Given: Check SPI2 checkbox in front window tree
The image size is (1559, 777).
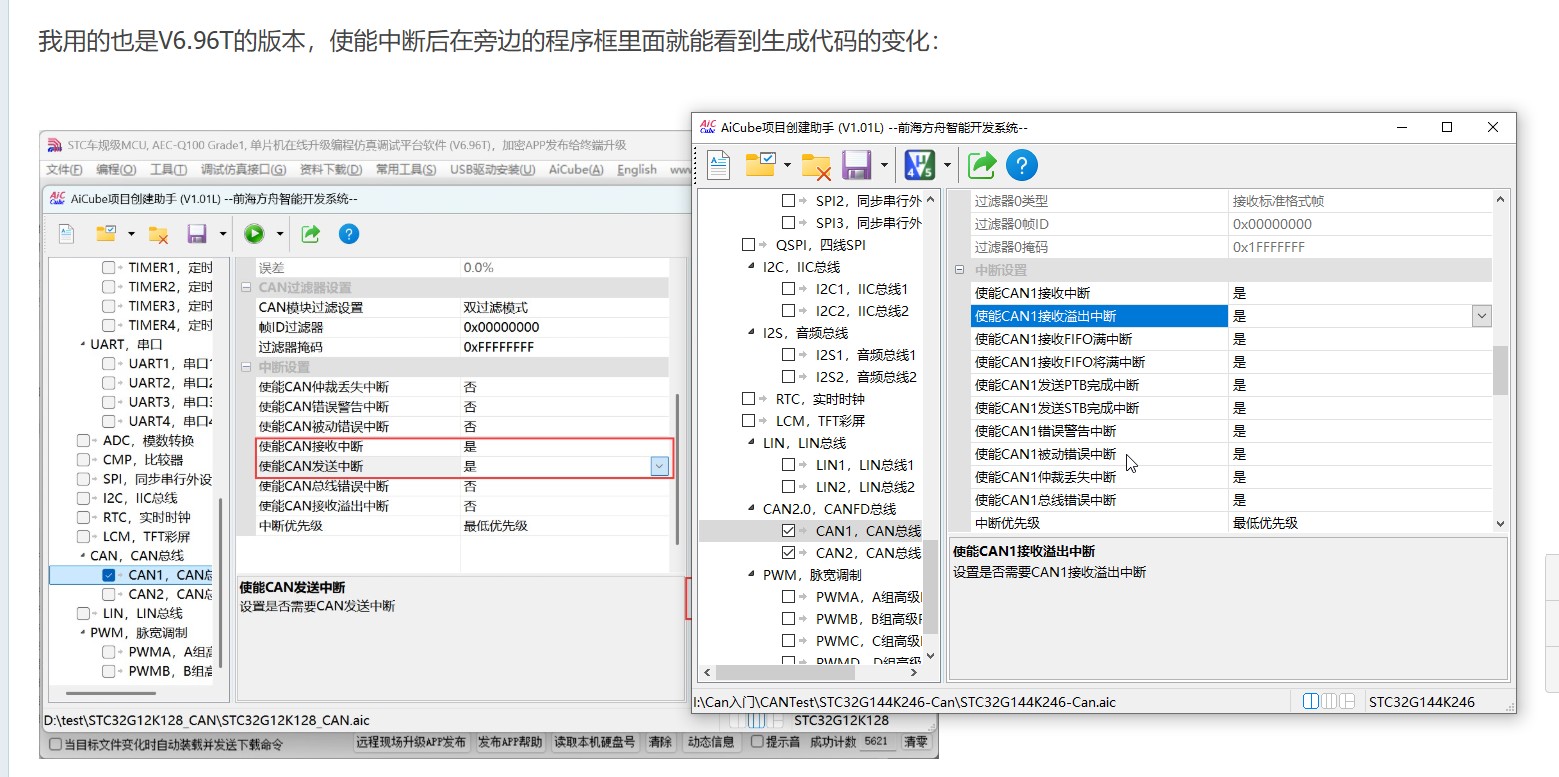Looking at the screenshot, I should [x=788, y=200].
